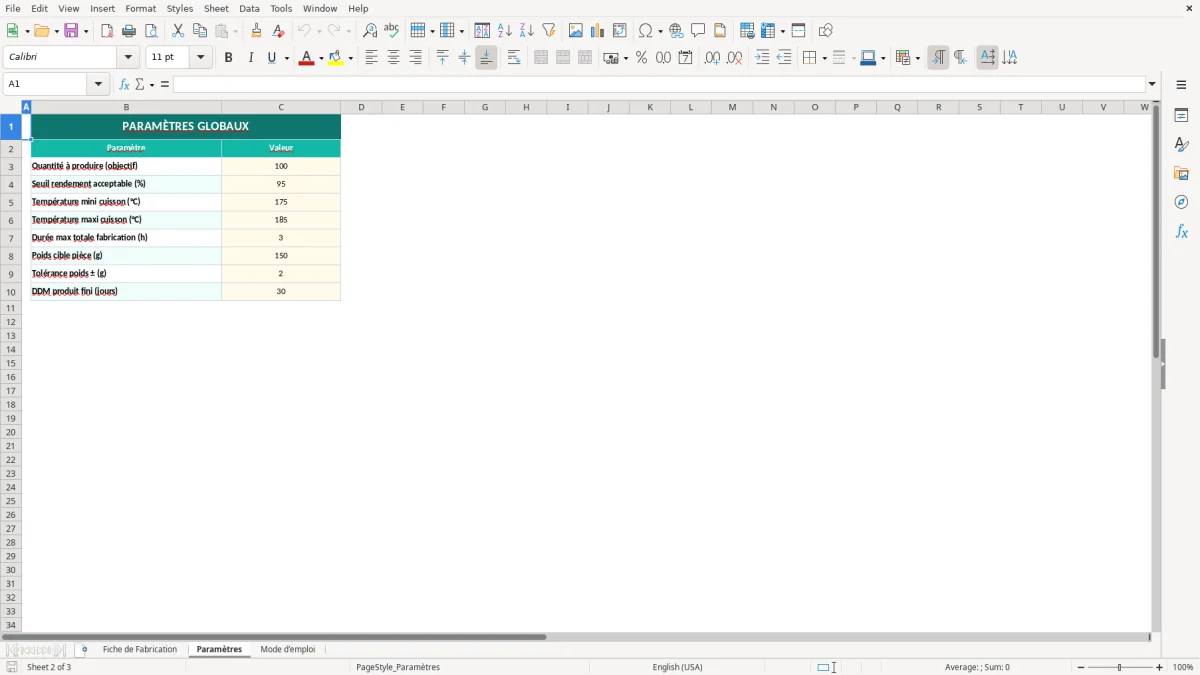Open the special character dropdown arrow

click(x=660, y=31)
